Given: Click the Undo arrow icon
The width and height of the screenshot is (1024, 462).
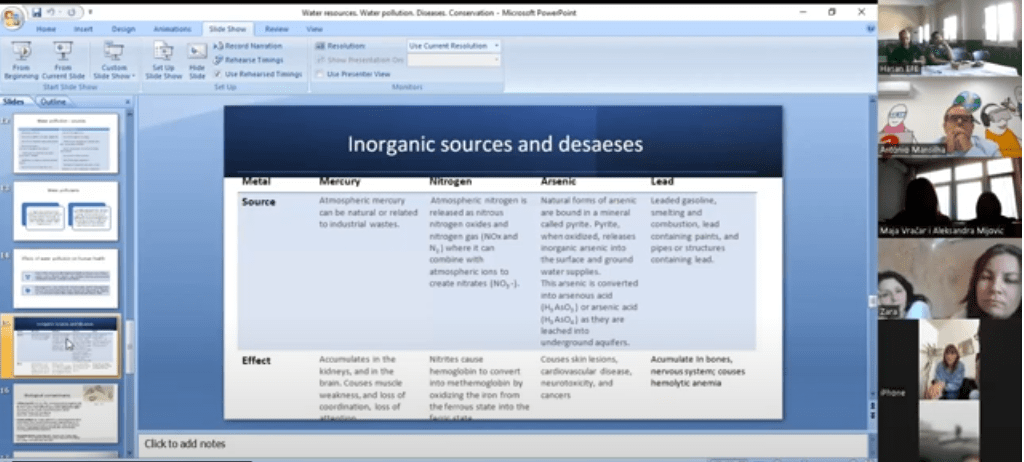Looking at the screenshot, I should click(52, 12).
